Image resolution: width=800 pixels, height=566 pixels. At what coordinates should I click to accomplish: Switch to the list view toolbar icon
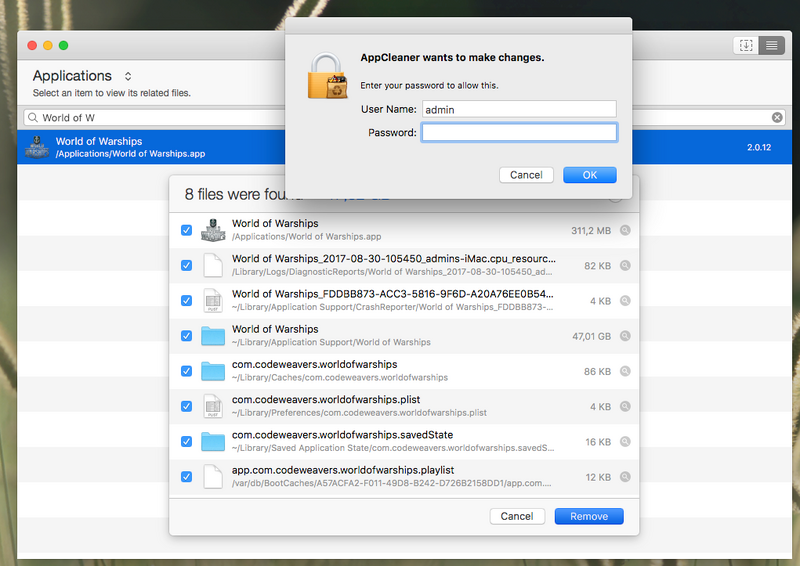[x=771, y=45]
